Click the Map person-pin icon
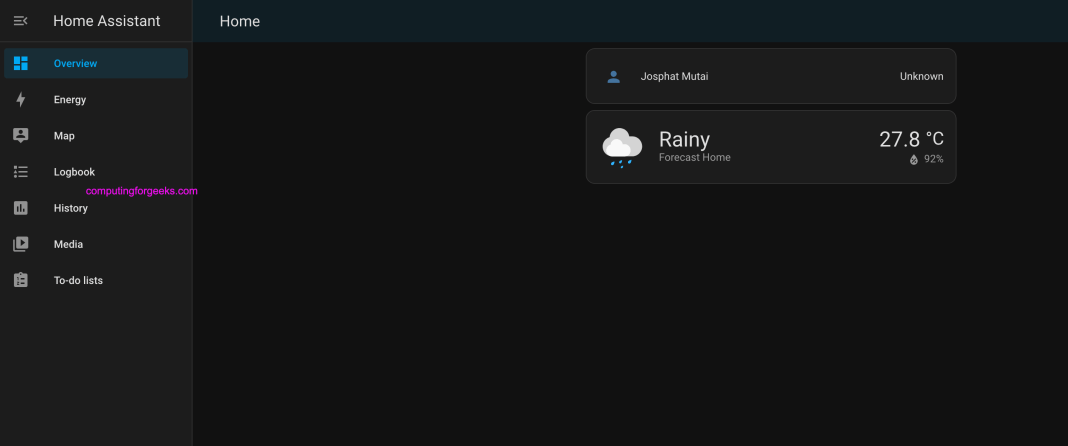The height and width of the screenshot is (446, 1068). point(20,136)
